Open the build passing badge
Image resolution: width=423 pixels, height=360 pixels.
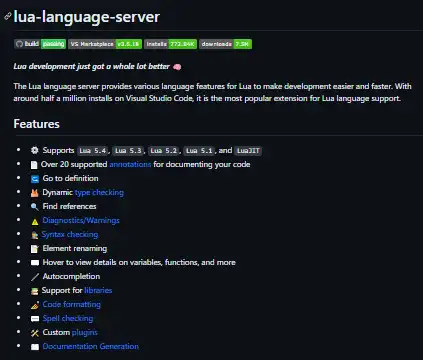coord(40,44)
